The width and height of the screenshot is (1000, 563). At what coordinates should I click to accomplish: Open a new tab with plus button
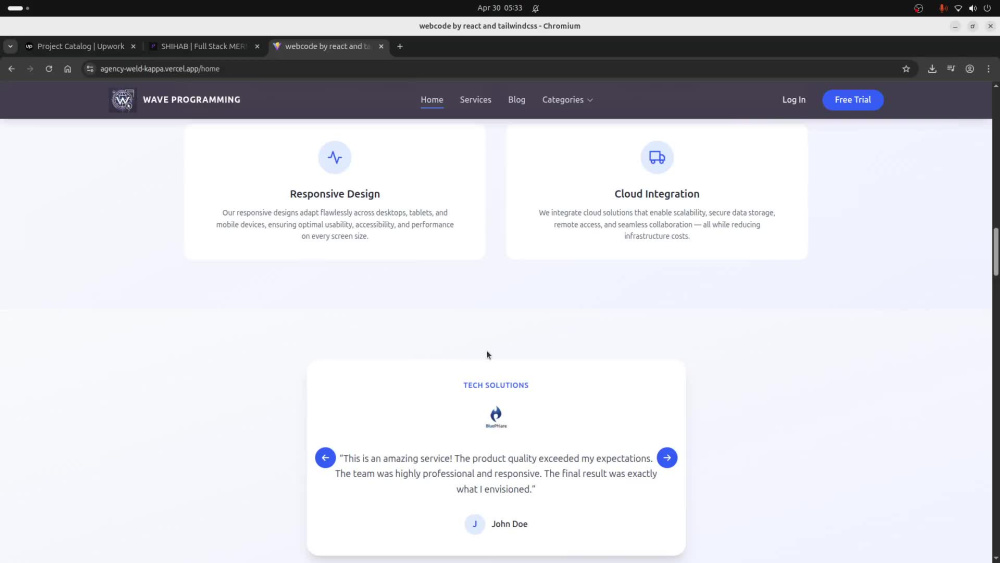click(x=400, y=47)
